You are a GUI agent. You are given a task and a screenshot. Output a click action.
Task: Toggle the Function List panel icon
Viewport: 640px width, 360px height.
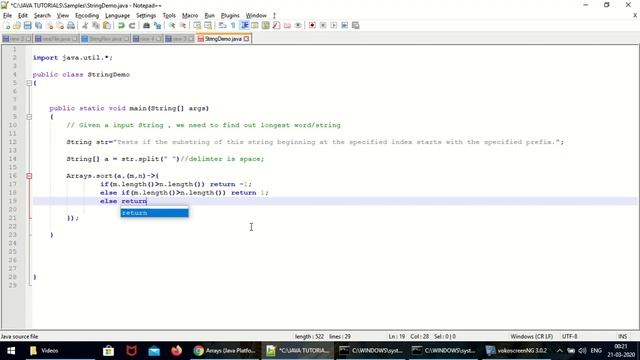point(276,25)
